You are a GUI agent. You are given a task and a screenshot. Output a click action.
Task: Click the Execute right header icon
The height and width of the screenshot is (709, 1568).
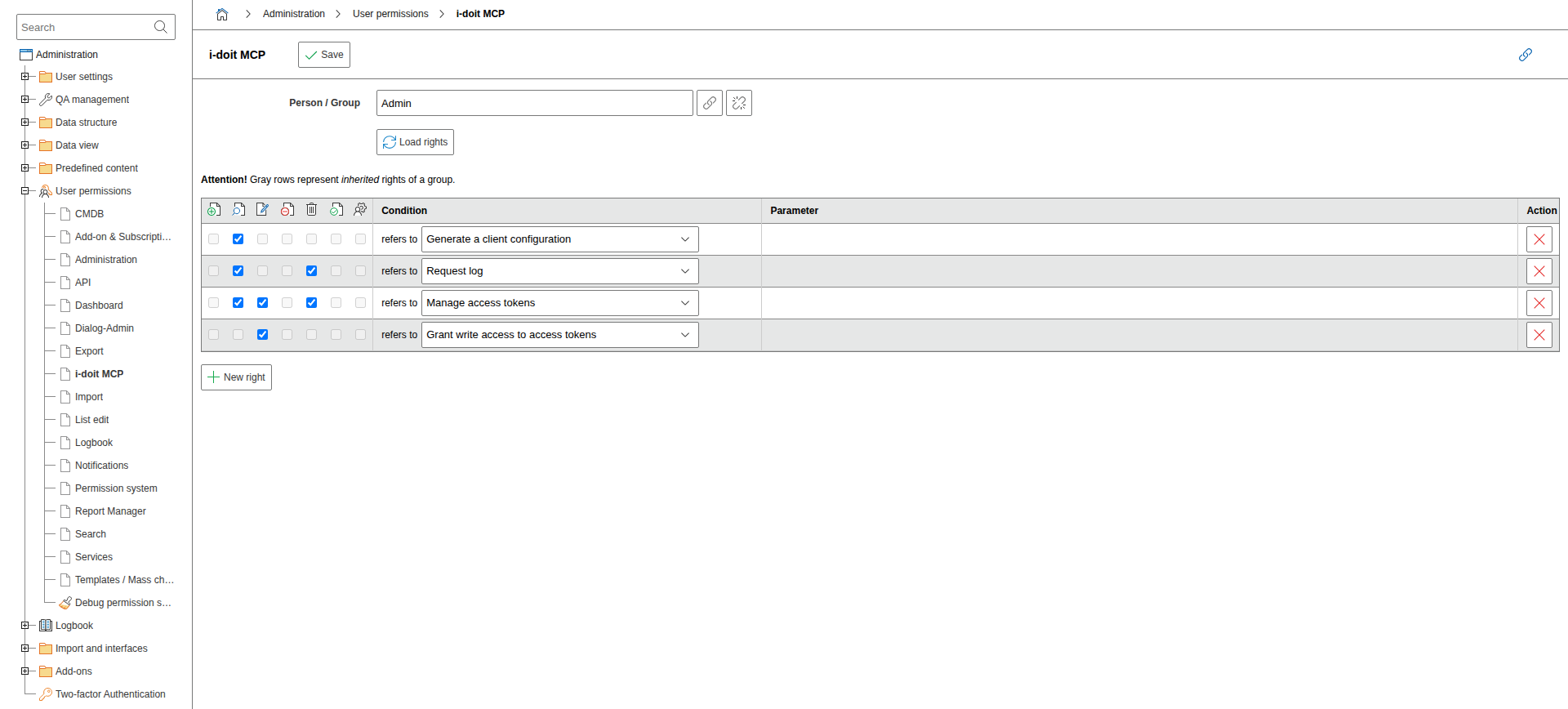tap(336, 210)
